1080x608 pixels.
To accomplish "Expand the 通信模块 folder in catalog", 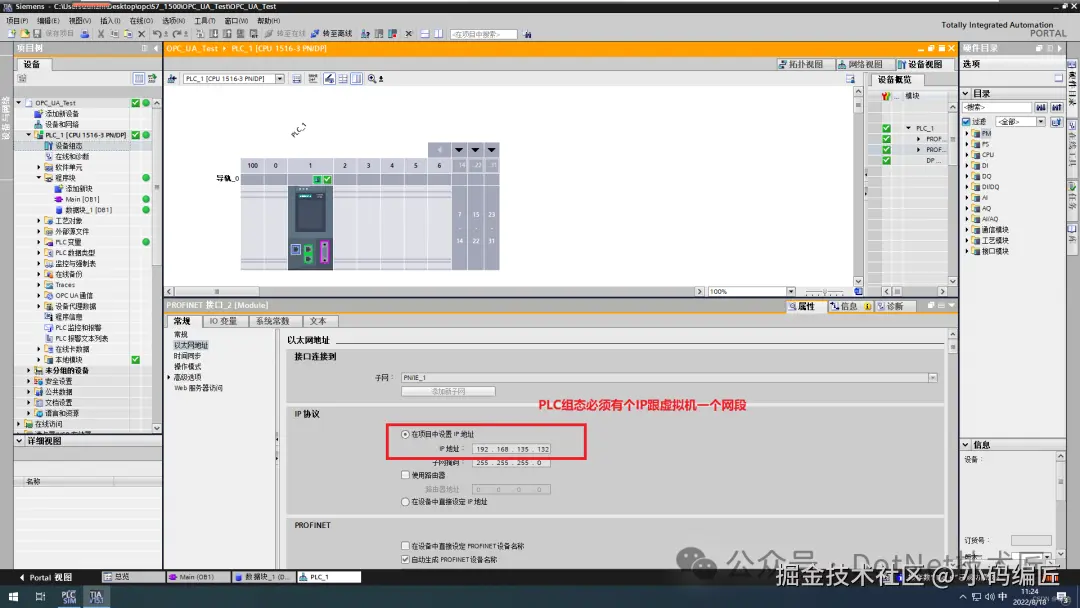I will pyautogui.click(x=966, y=230).
